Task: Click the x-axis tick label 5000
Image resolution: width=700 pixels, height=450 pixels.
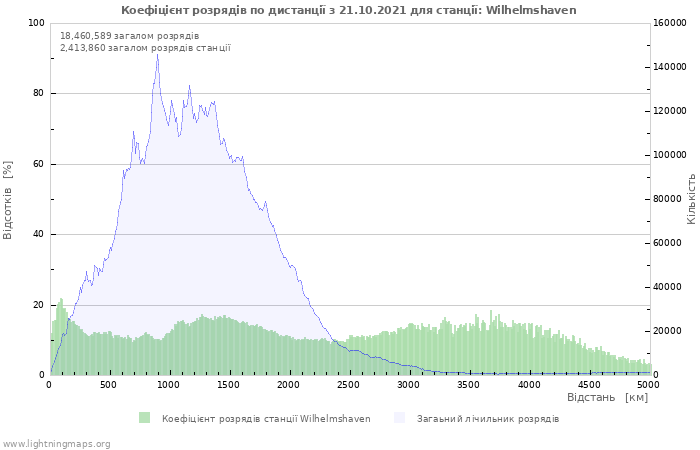Action: [648, 384]
